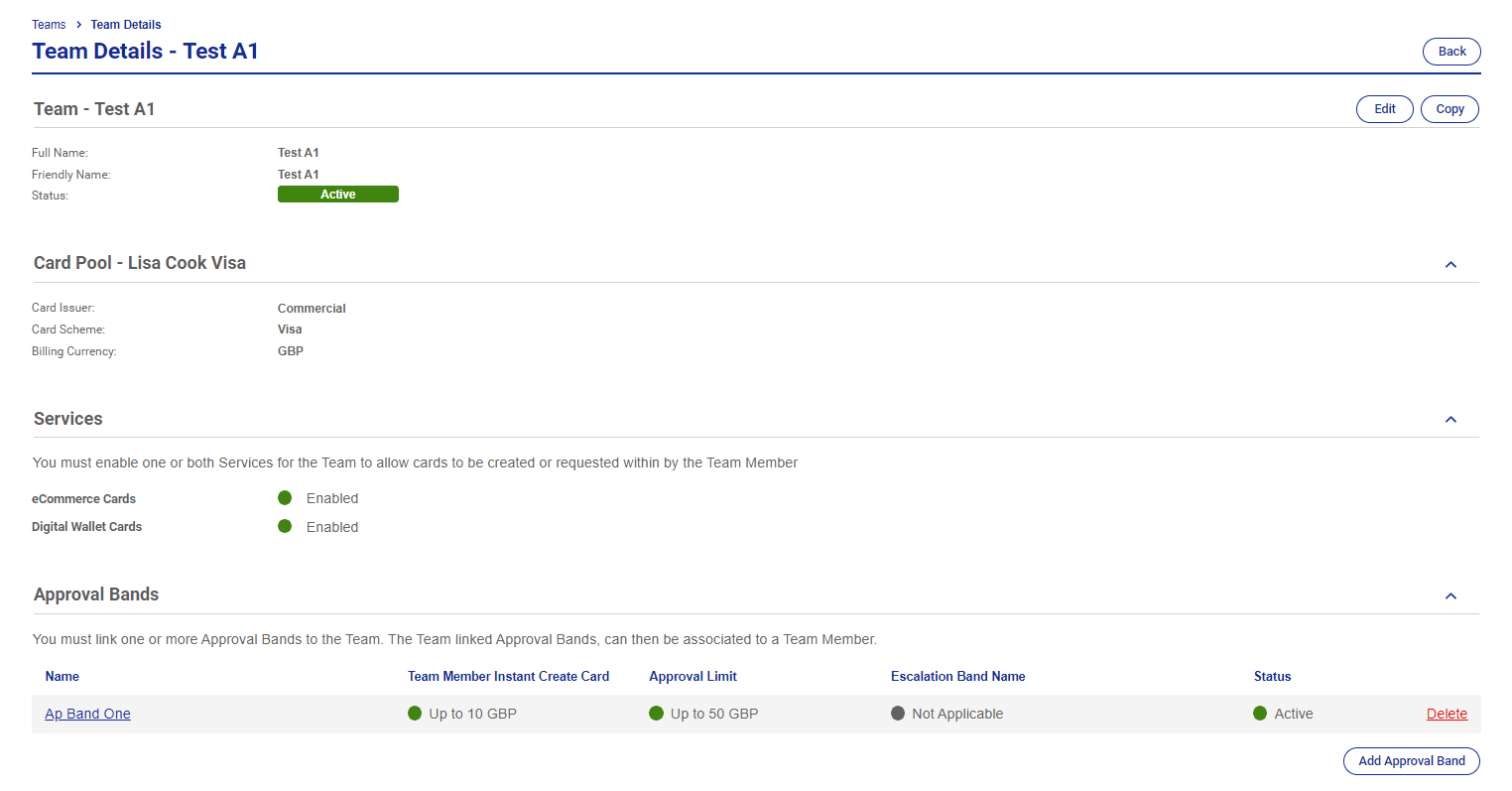The height and width of the screenshot is (791, 1512).
Task: Click the Back button
Action: [1451, 52]
